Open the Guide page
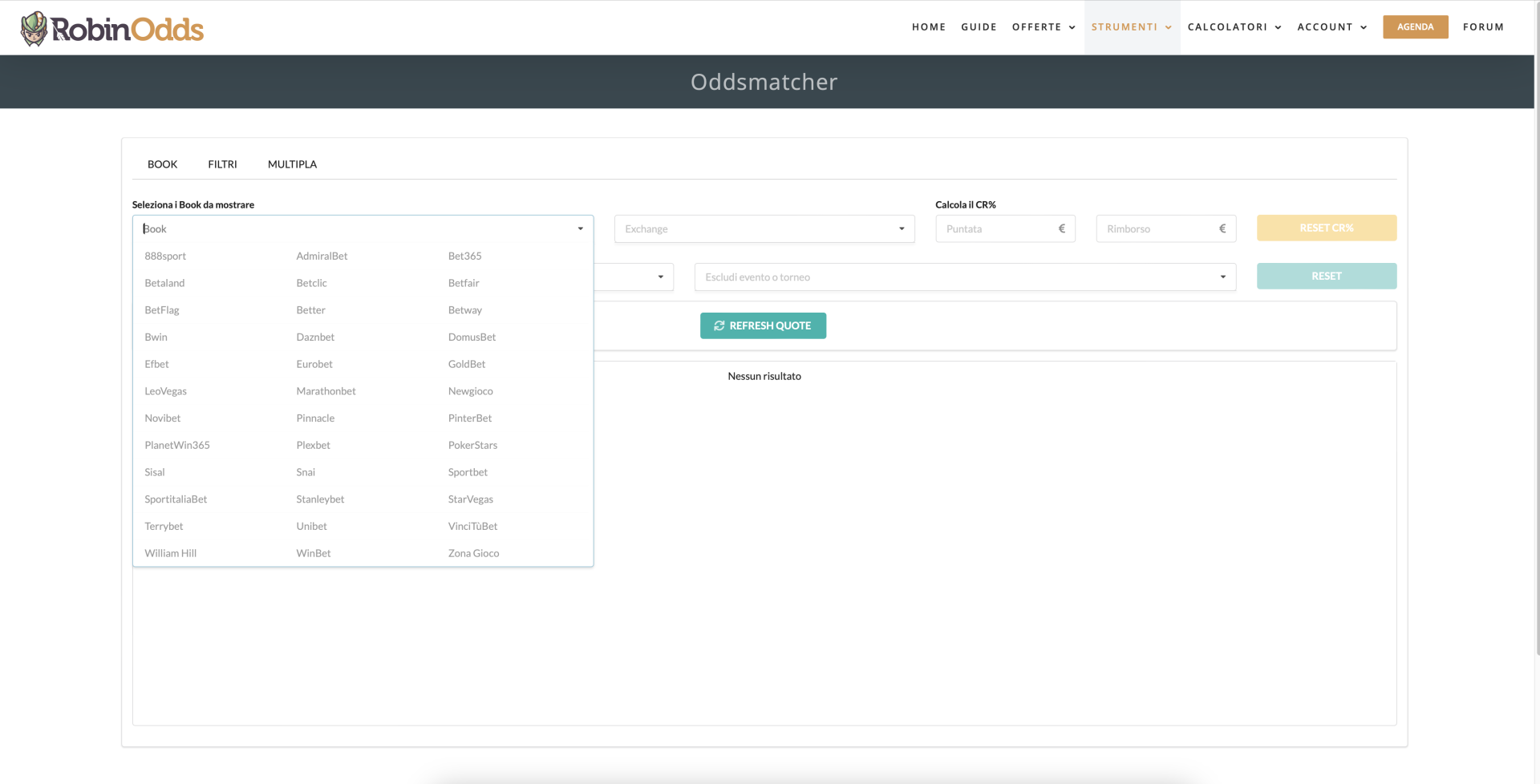Viewport: 1540px width, 784px height. (x=979, y=27)
